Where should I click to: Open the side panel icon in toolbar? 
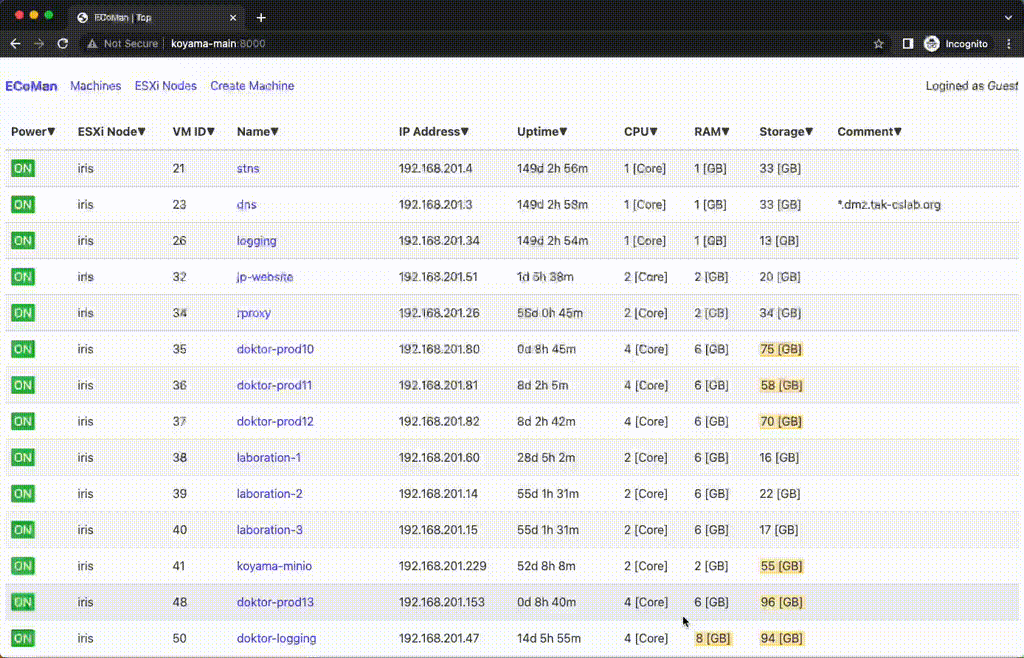pyautogui.click(x=908, y=44)
